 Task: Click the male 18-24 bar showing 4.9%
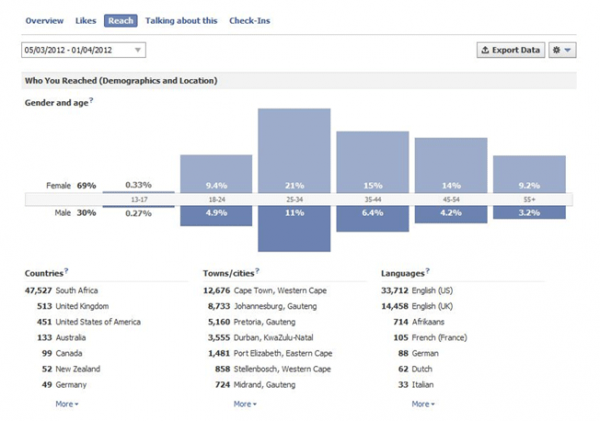(x=216, y=216)
